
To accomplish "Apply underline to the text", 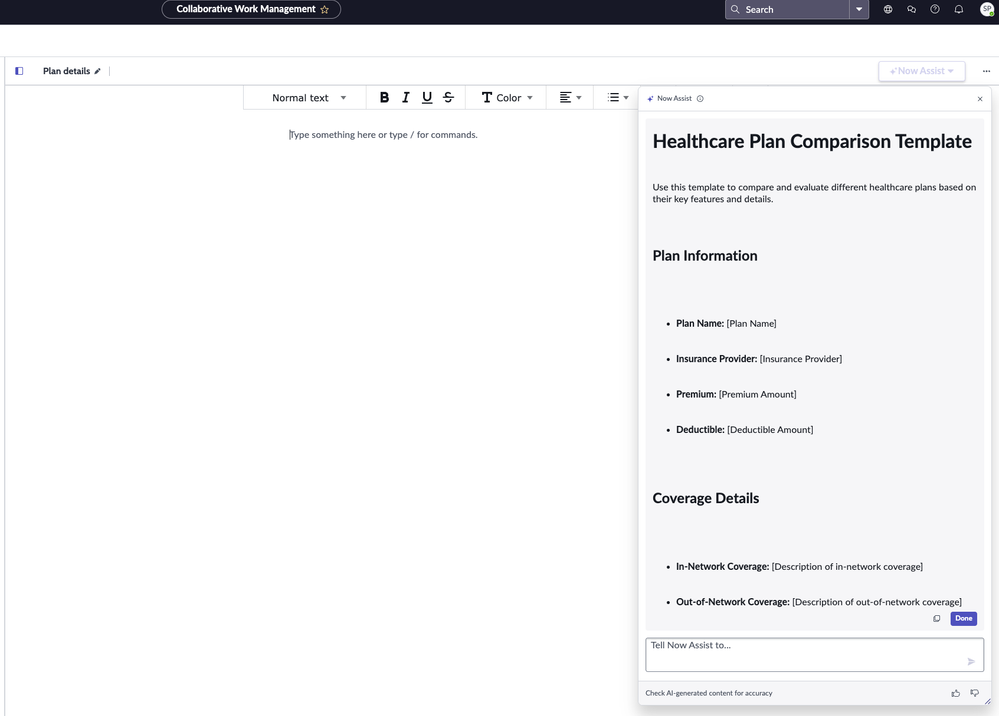I will (427, 97).
